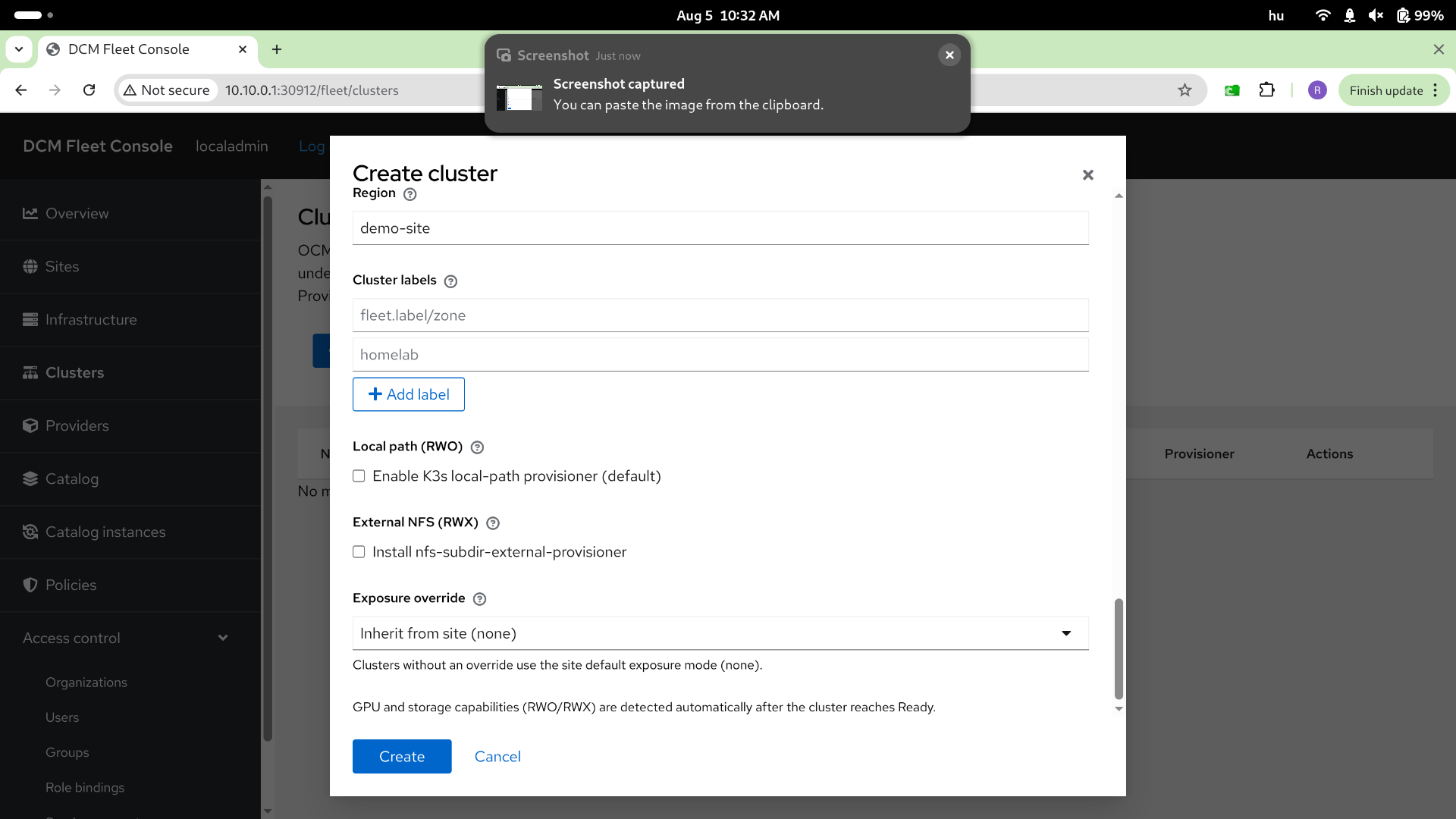Enable K3s local-path provisioner checkbox

pos(359,476)
